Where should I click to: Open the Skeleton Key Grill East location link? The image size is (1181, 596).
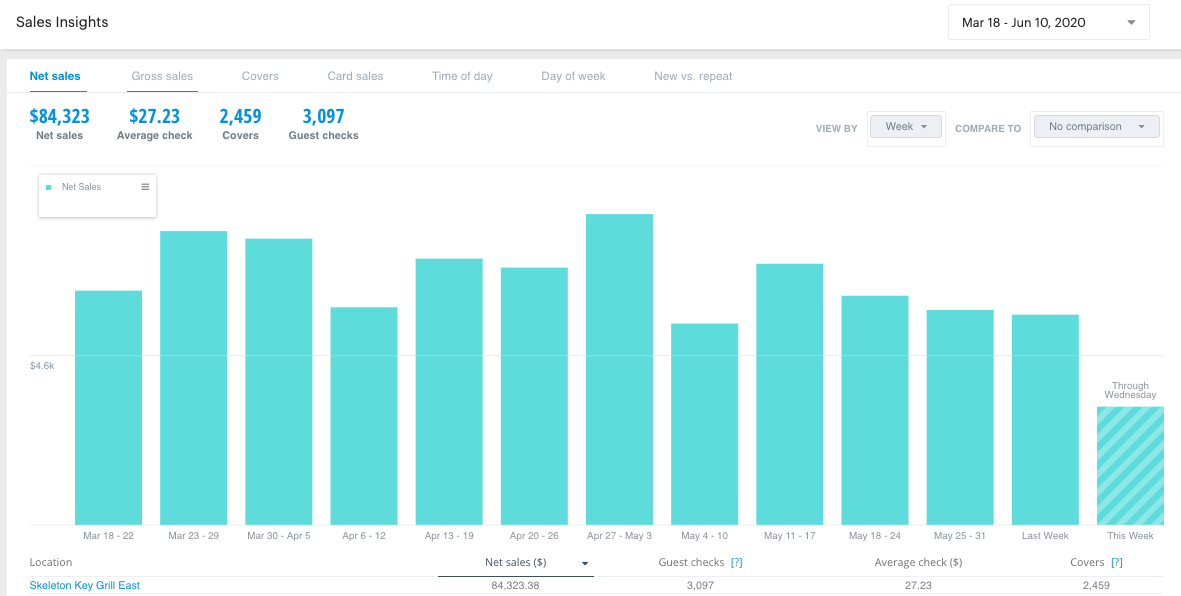[84, 584]
